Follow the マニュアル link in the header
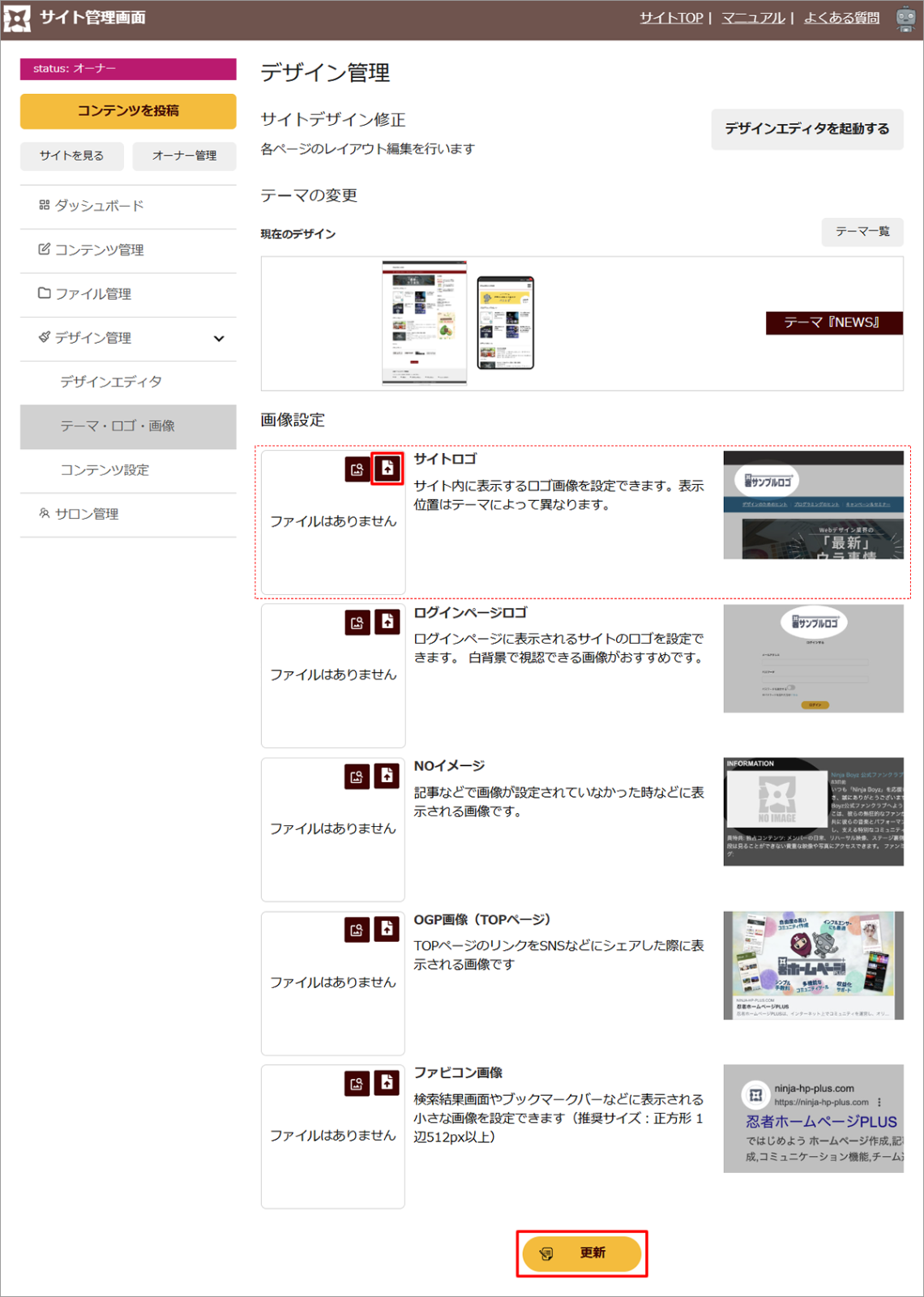 [x=753, y=18]
